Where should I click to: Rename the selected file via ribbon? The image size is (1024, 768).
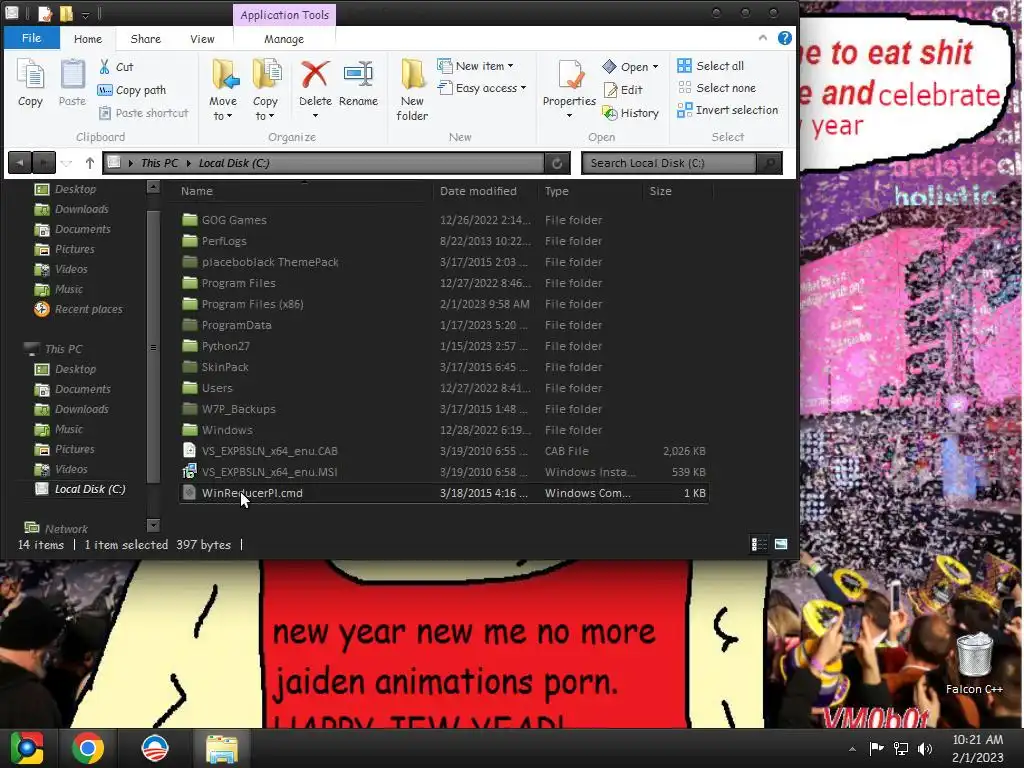point(359,82)
